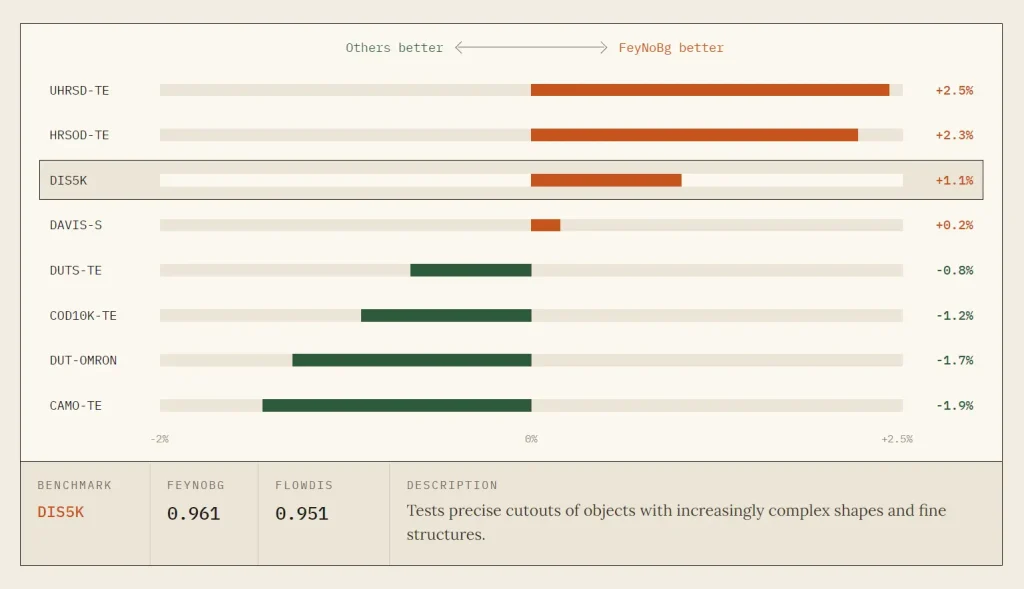Click the -1.9% value for CAMO-TE
Viewport: 1024px width, 589px height.
[x=954, y=406]
